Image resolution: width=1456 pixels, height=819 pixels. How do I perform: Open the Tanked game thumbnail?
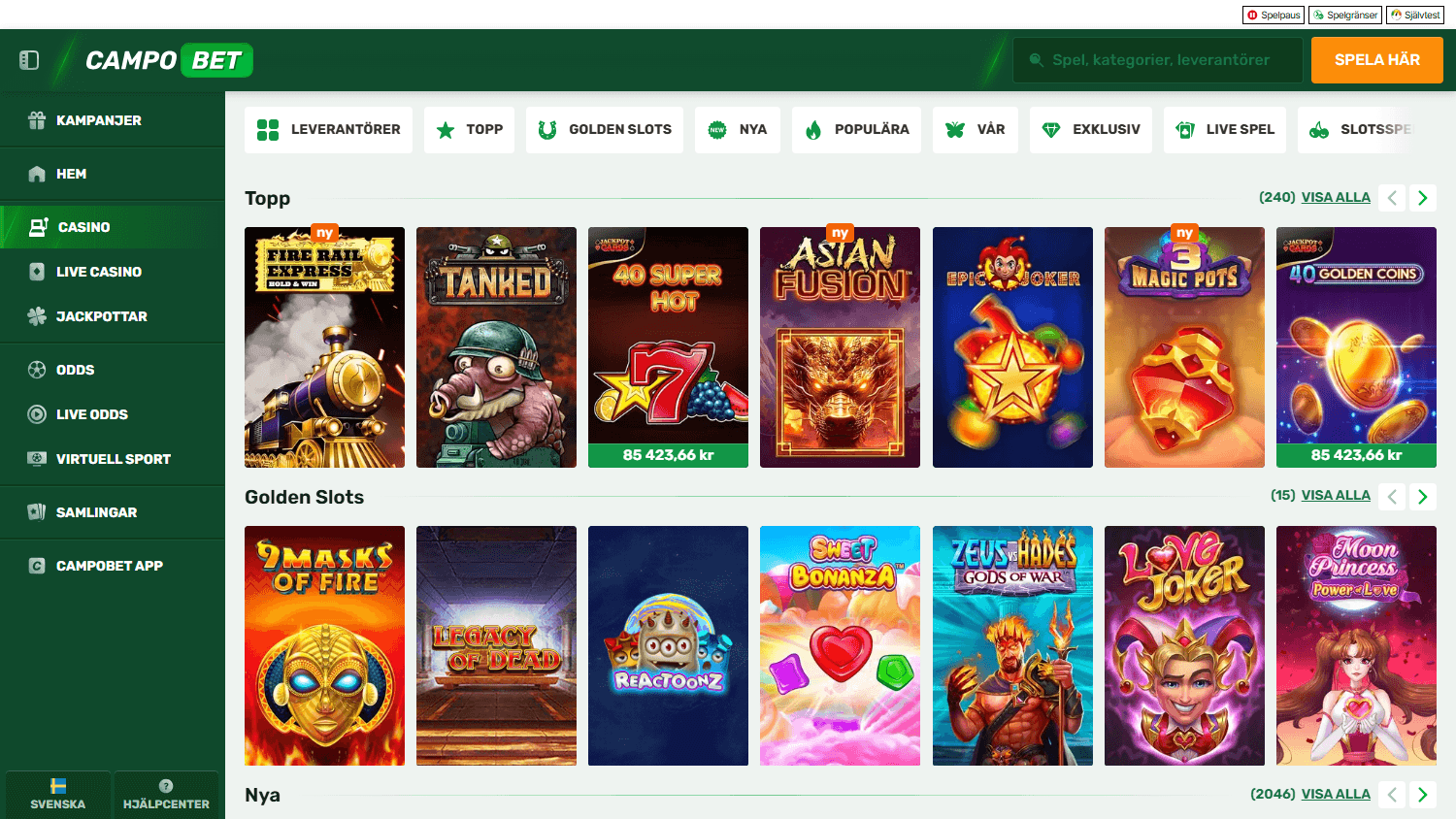point(496,347)
